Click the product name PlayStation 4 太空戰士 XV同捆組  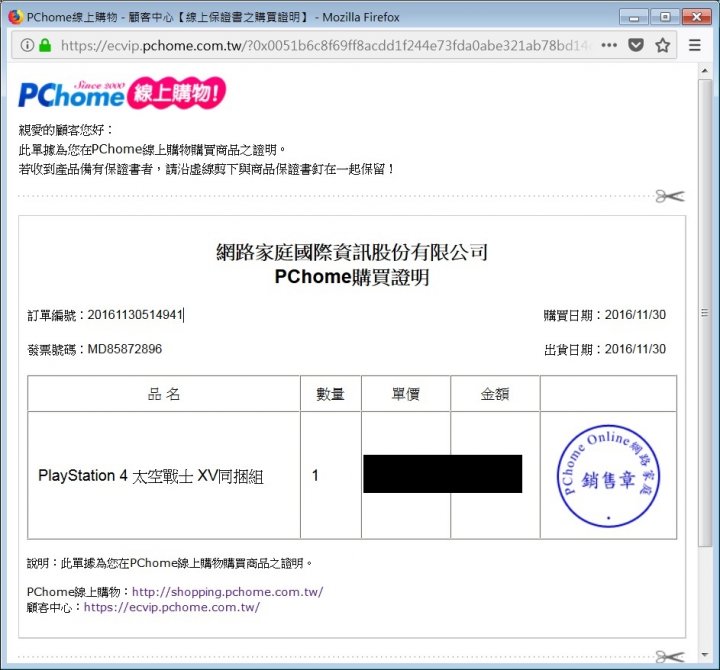click(151, 476)
